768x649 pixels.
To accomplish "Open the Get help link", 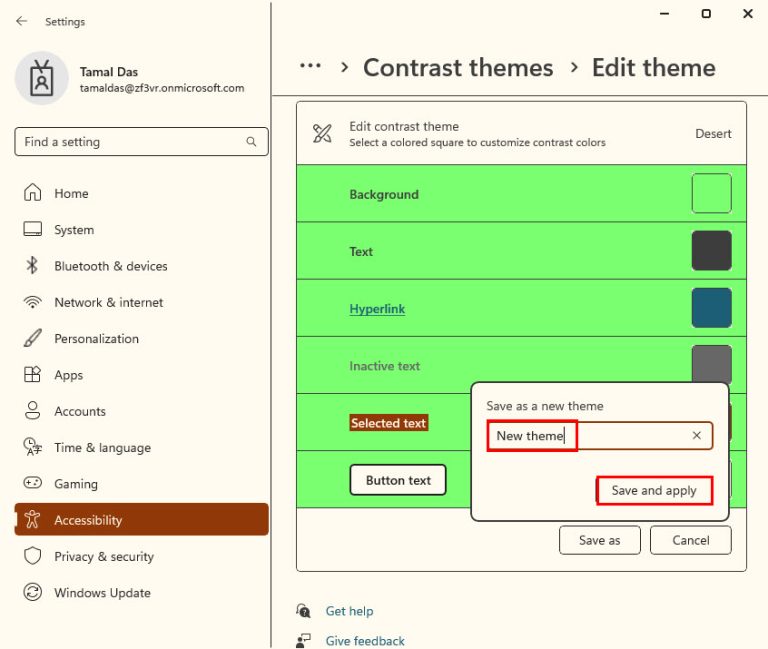I will pos(349,611).
